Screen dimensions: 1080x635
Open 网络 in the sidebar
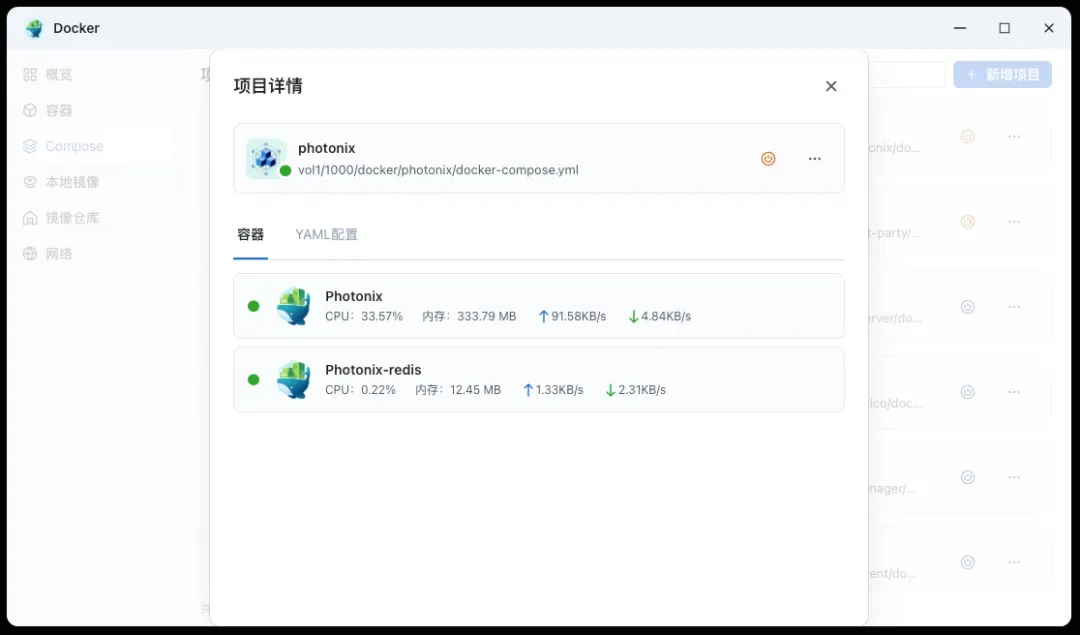coord(59,254)
